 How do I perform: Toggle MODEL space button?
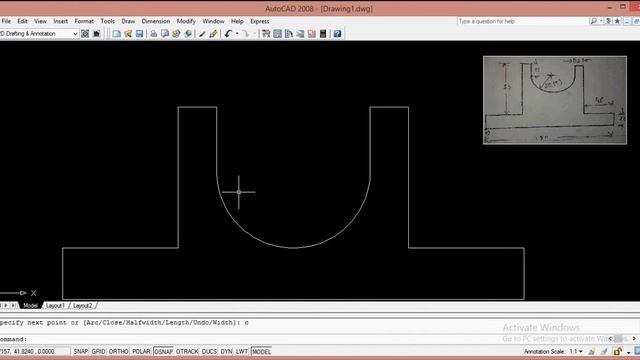click(261, 351)
